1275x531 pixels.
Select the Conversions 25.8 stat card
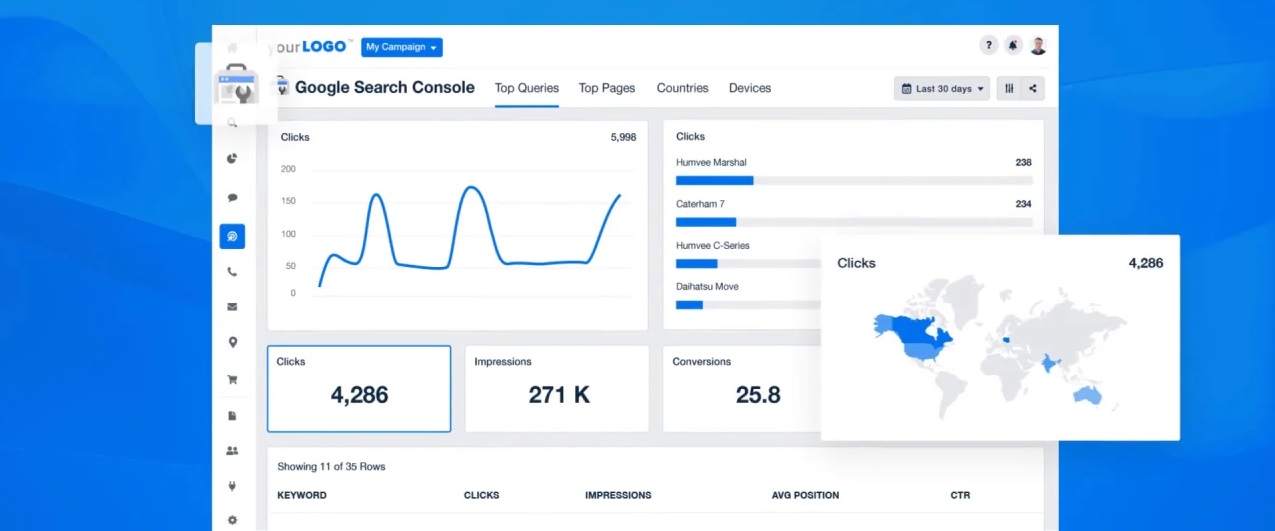[x=742, y=389]
